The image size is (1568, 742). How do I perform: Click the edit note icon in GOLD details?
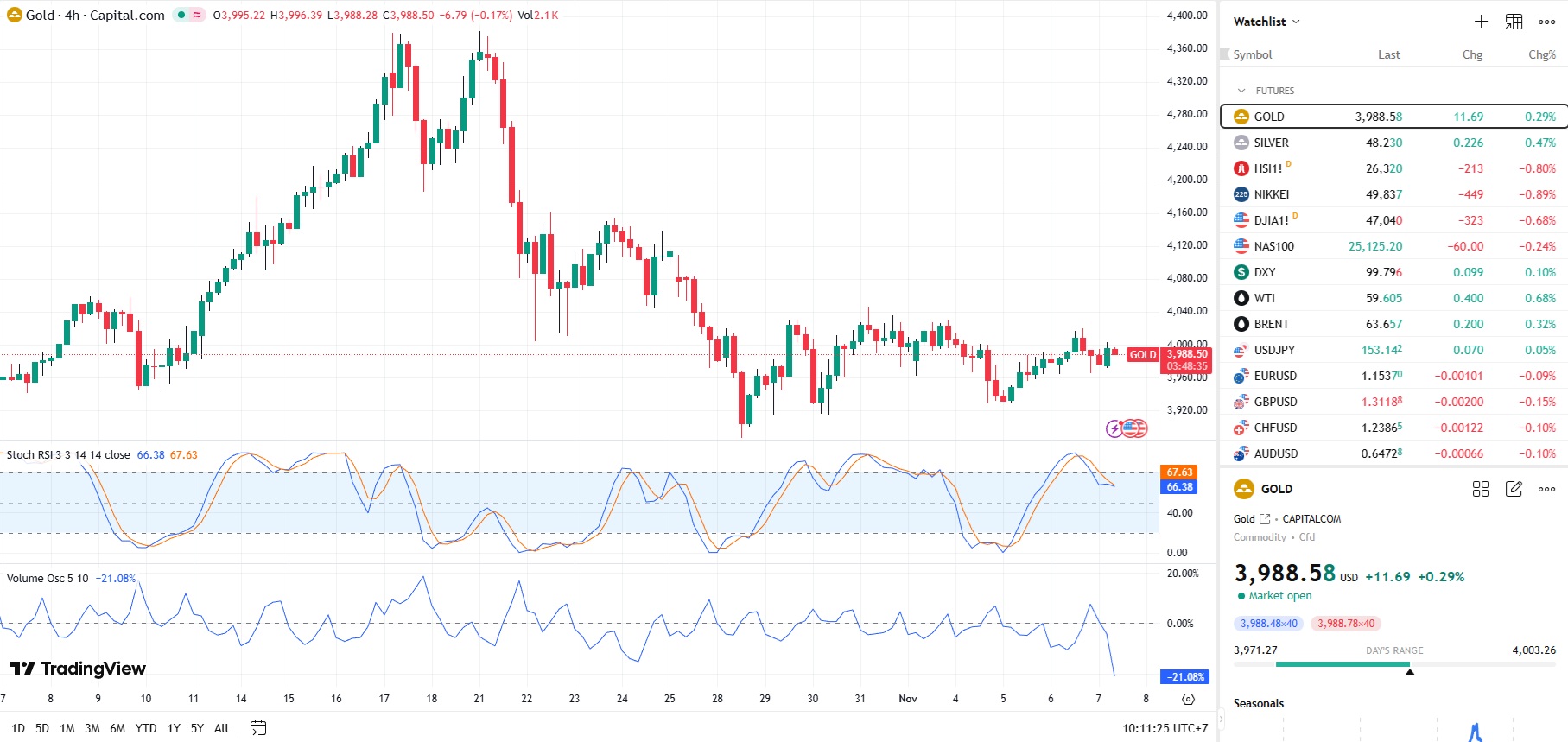tap(1514, 489)
